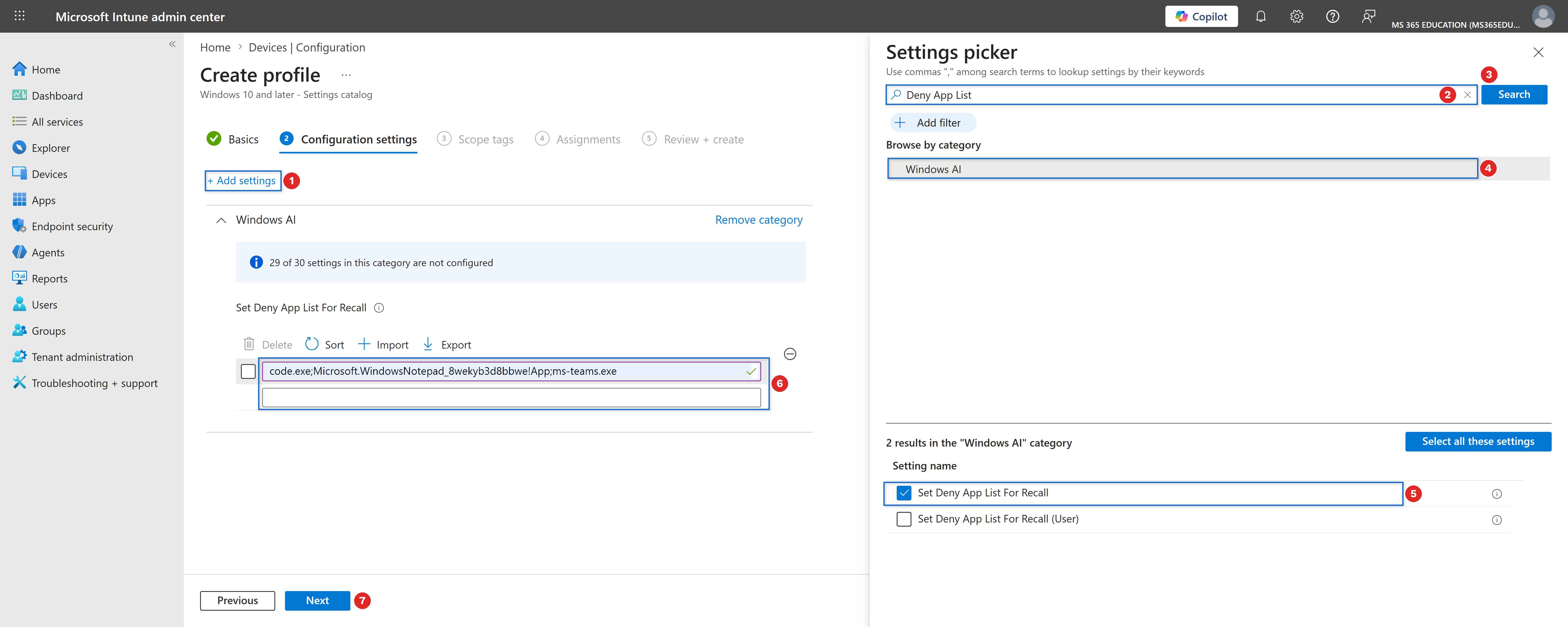The width and height of the screenshot is (1568, 627).
Task: Clear the settings search text
Action: click(1468, 95)
